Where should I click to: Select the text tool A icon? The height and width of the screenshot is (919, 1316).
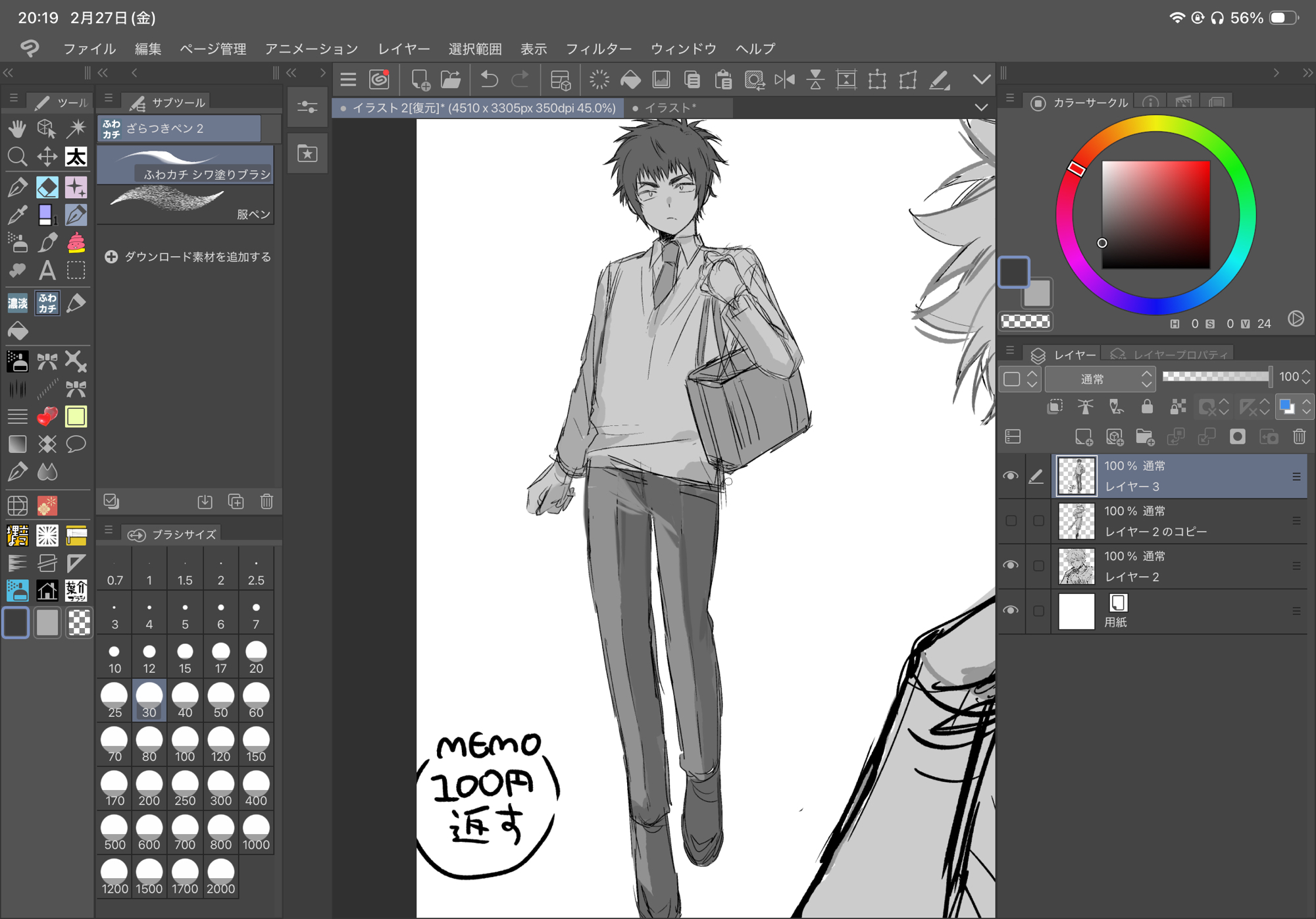pyautogui.click(x=47, y=271)
